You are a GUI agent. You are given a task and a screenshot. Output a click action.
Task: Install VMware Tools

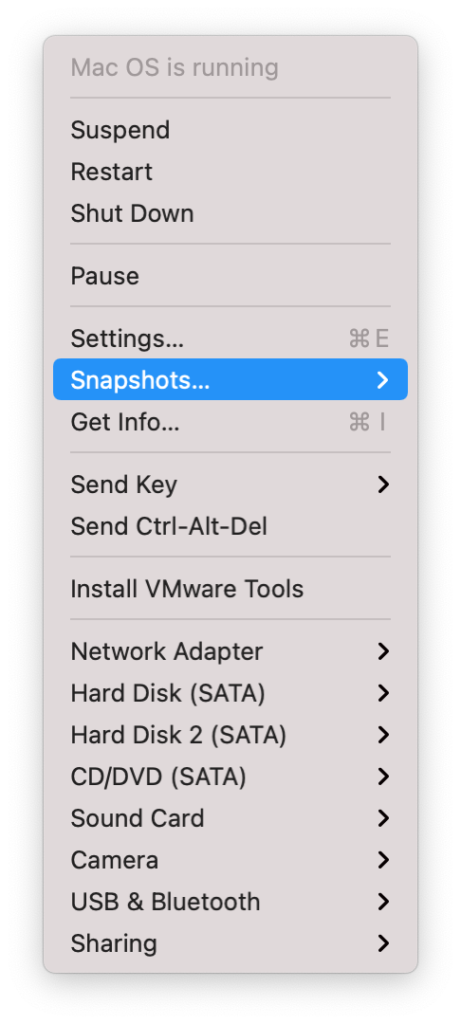click(230, 588)
